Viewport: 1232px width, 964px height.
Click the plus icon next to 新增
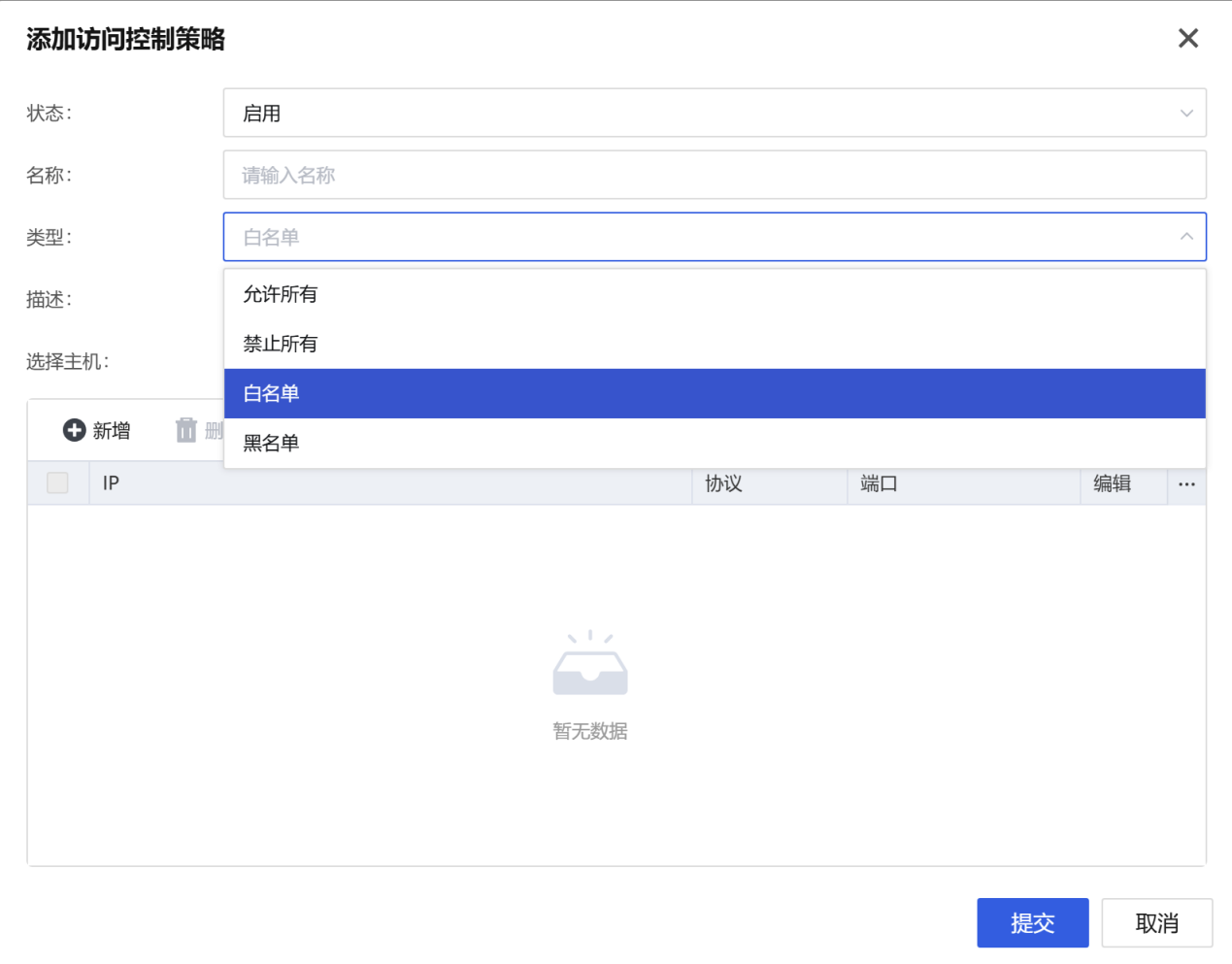(74, 430)
